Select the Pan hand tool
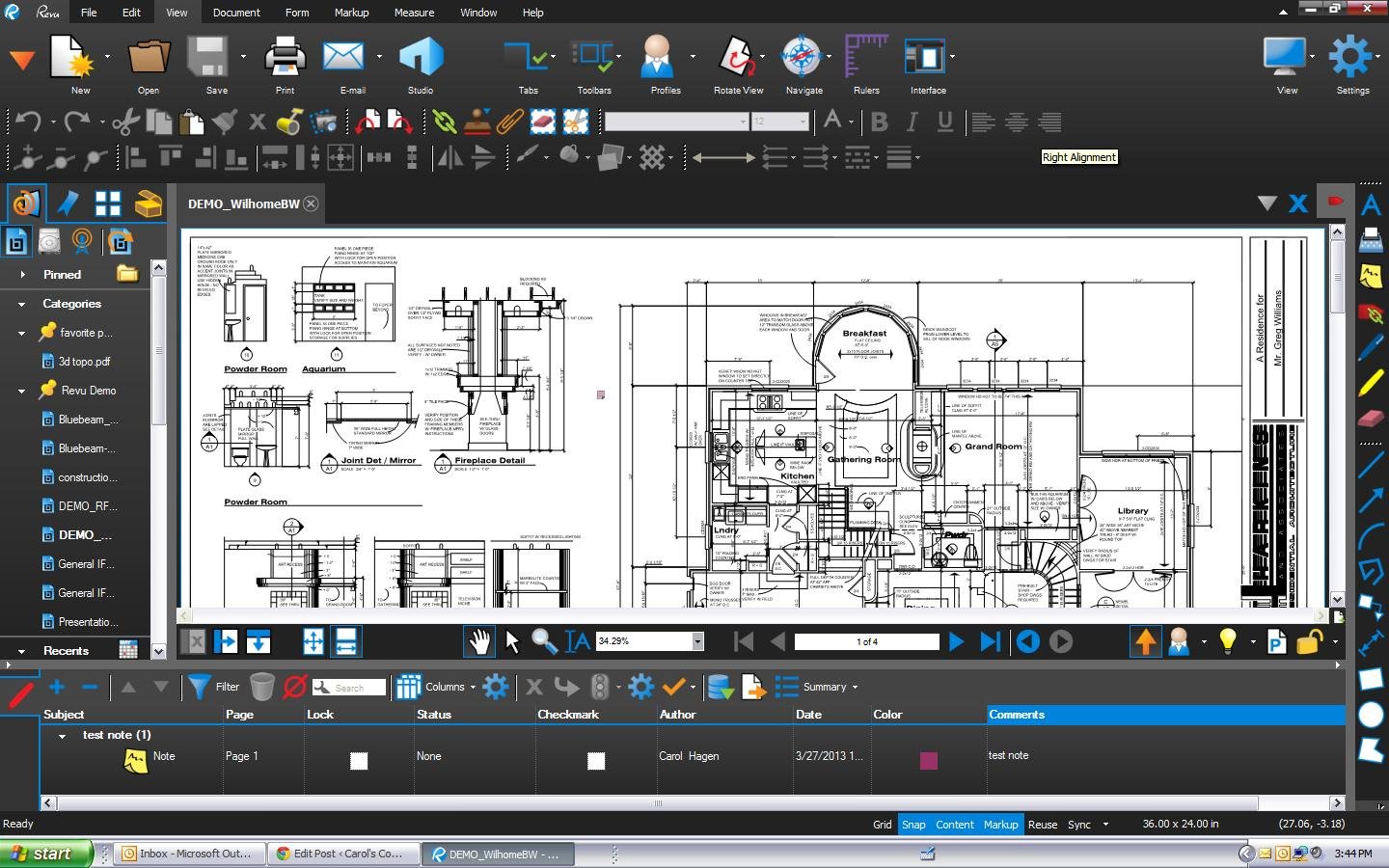Image resolution: width=1389 pixels, height=868 pixels. tap(479, 641)
